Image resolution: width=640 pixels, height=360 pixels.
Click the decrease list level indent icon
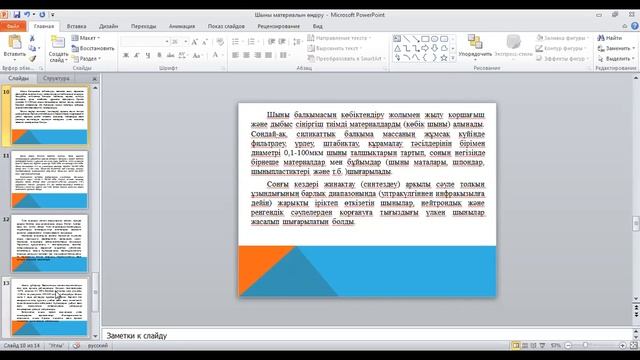coord(271,42)
